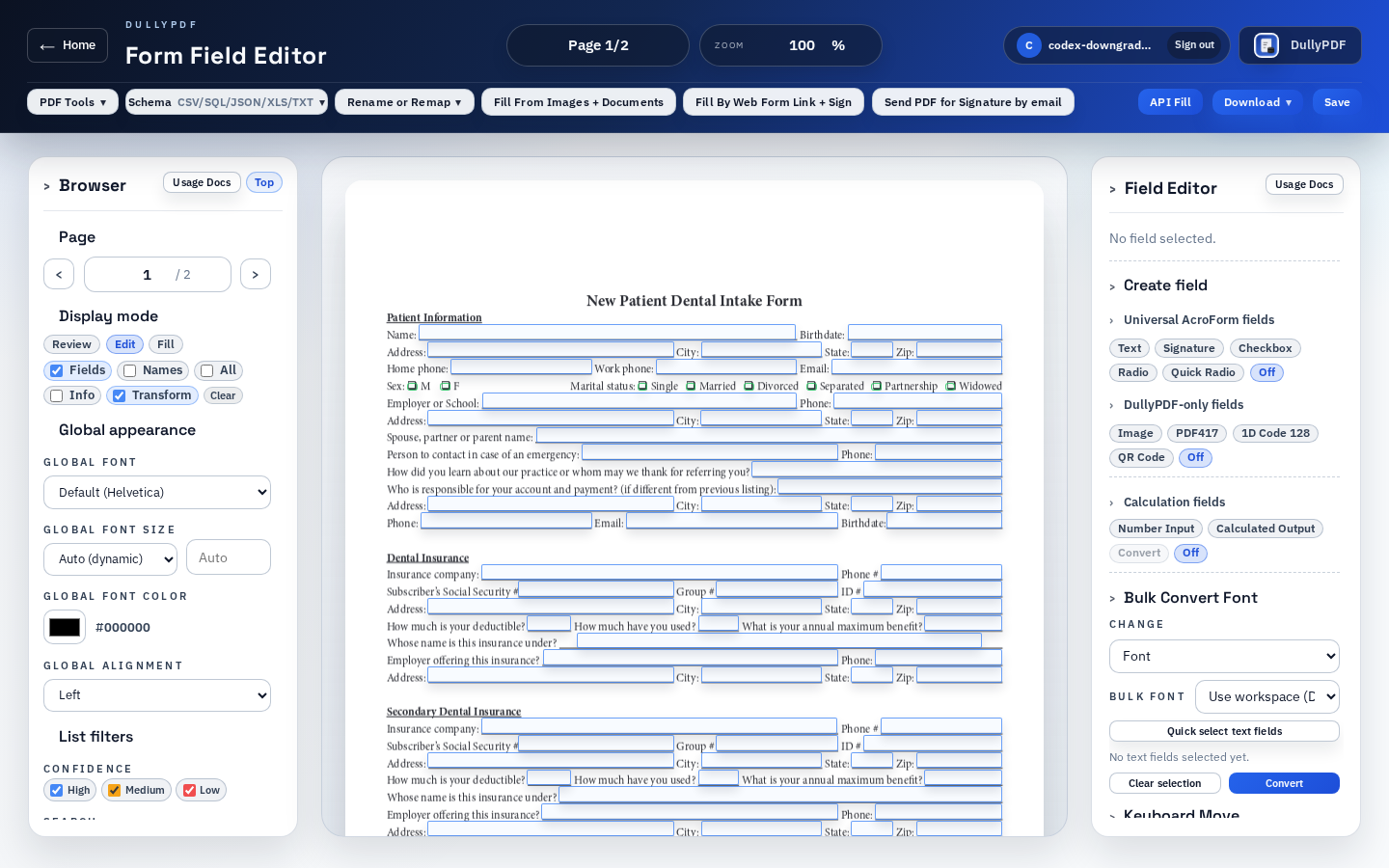
Task: Select Text field type
Action: (x=1130, y=348)
